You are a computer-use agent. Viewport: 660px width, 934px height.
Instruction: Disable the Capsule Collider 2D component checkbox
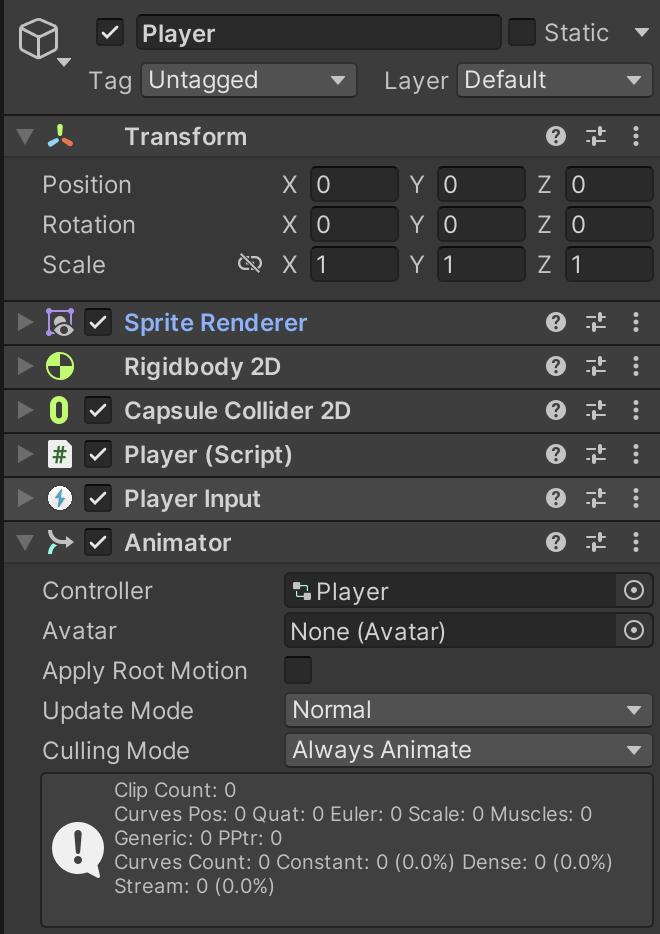coord(98,410)
